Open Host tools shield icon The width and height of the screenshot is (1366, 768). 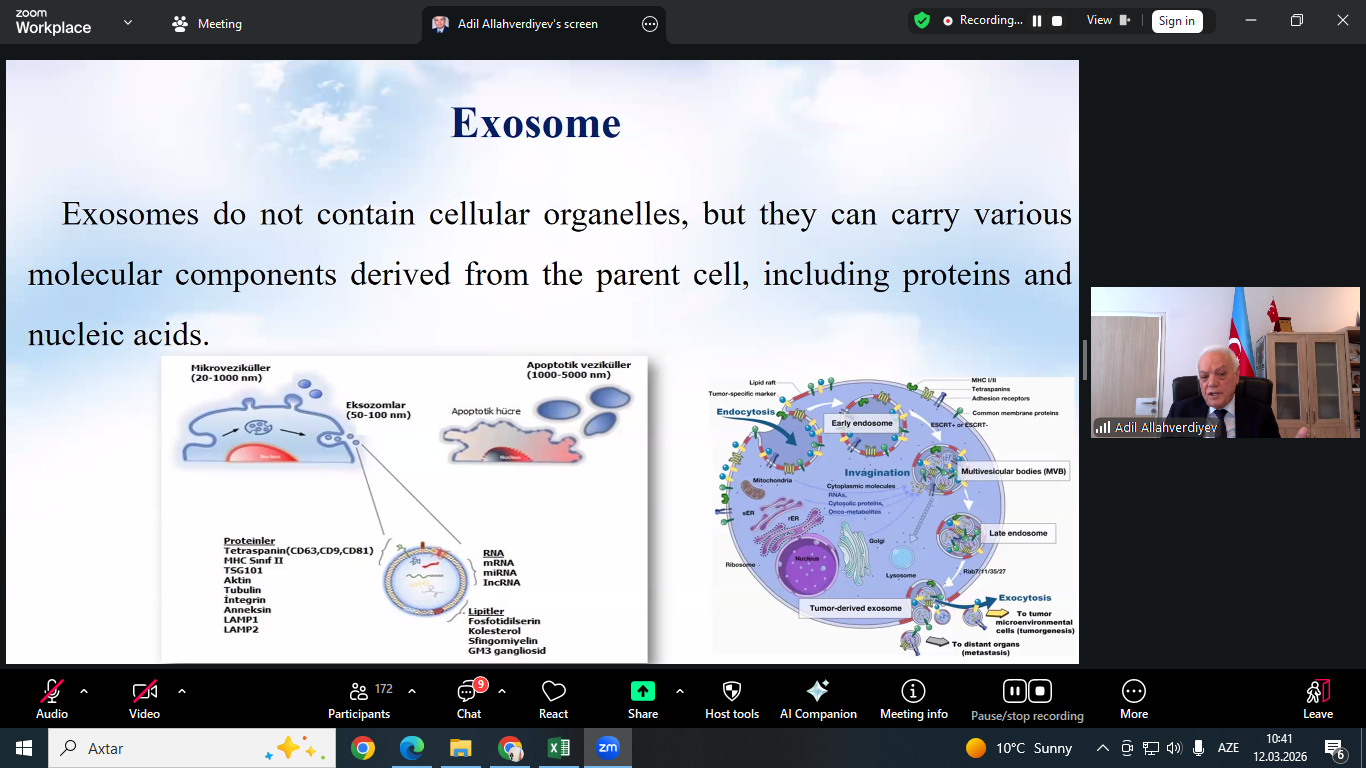point(732,691)
